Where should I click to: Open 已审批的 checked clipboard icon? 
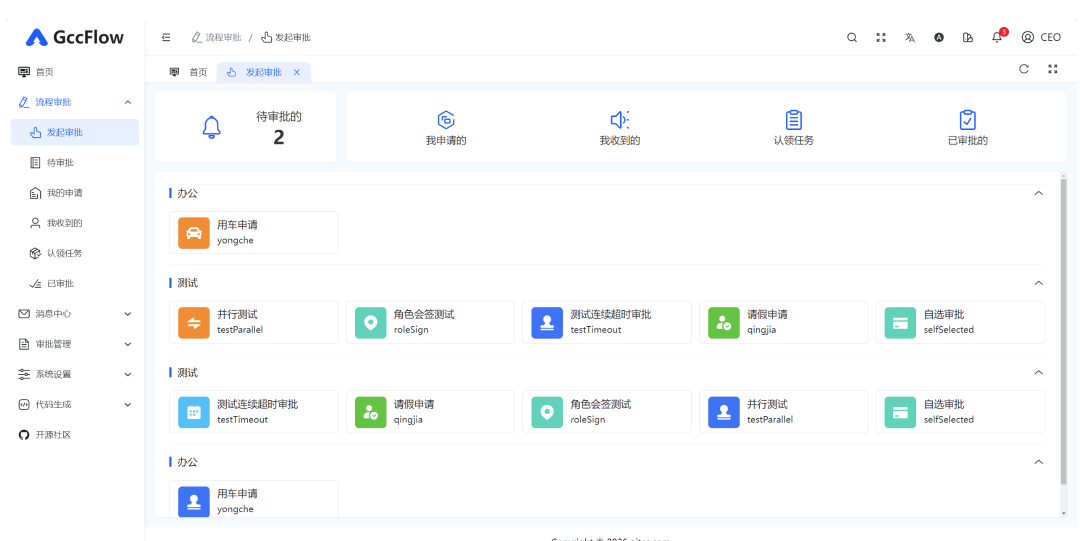pyautogui.click(x=968, y=120)
